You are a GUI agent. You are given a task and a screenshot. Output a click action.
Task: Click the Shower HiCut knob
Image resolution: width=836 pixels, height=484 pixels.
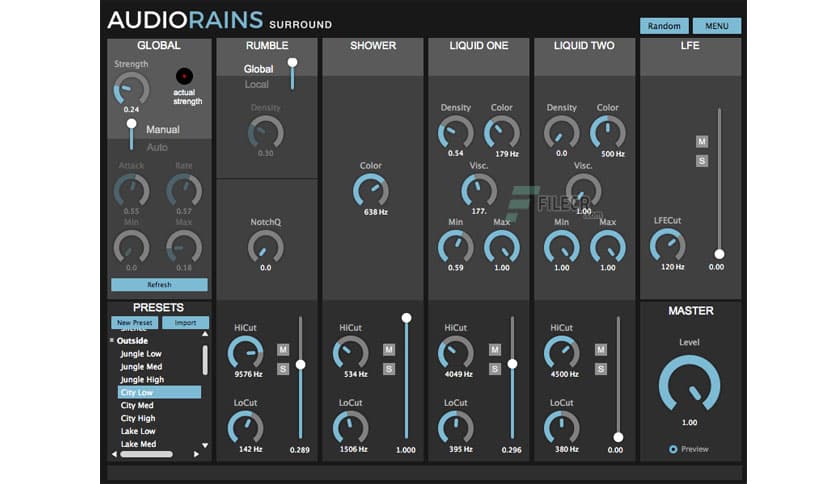tap(350, 353)
